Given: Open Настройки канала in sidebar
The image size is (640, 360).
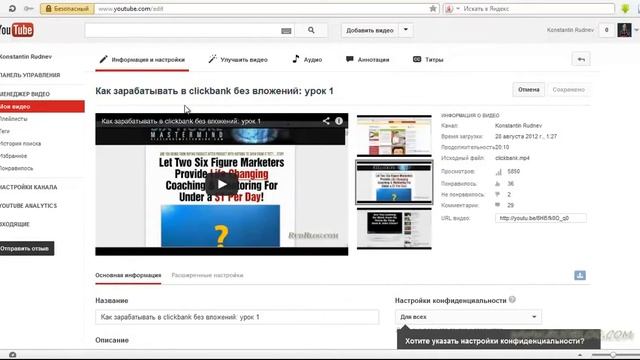Looking at the screenshot, I should pyautogui.click(x=29, y=187).
